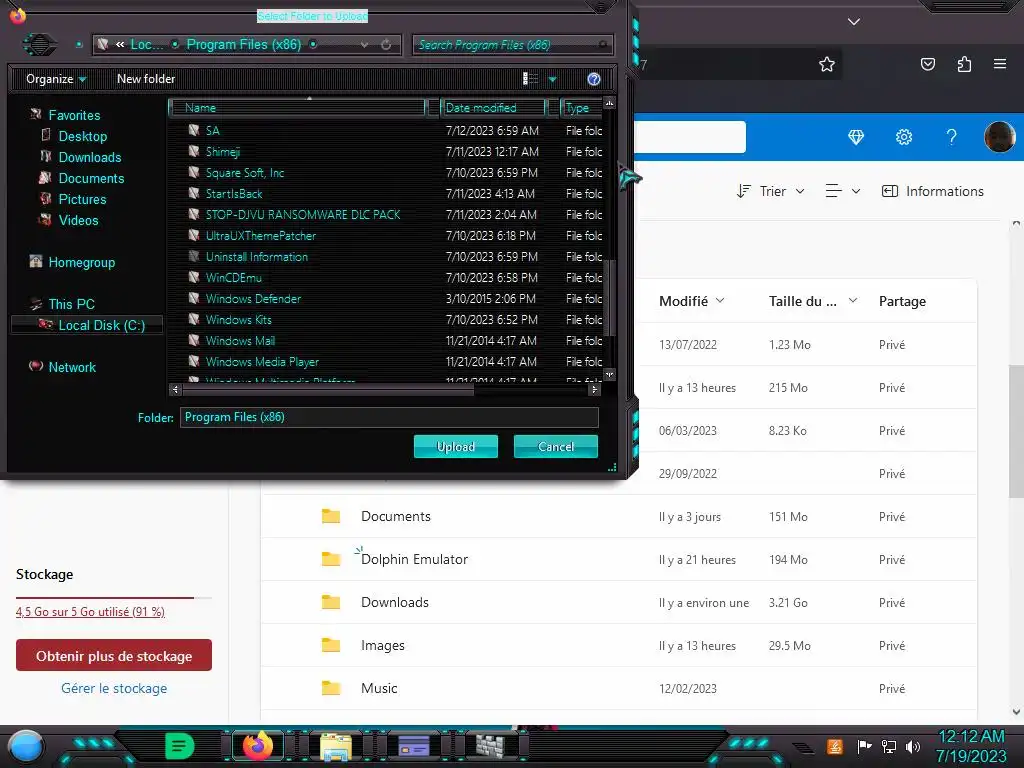Viewport: 1024px width, 768px height.
Task: Expand the address bar history dropdown
Action: [364, 45]
